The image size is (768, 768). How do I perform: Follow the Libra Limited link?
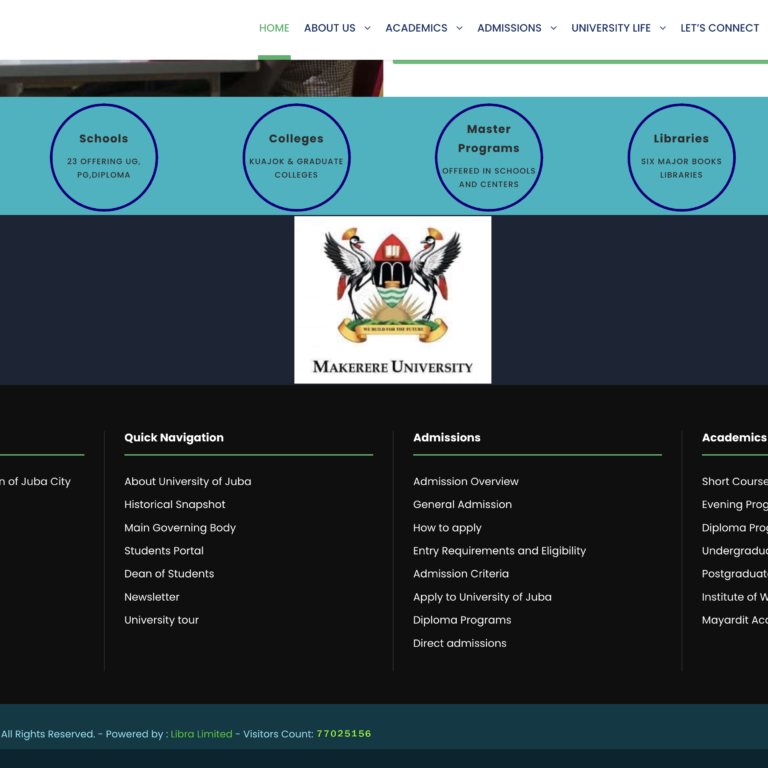pos(201,734)
